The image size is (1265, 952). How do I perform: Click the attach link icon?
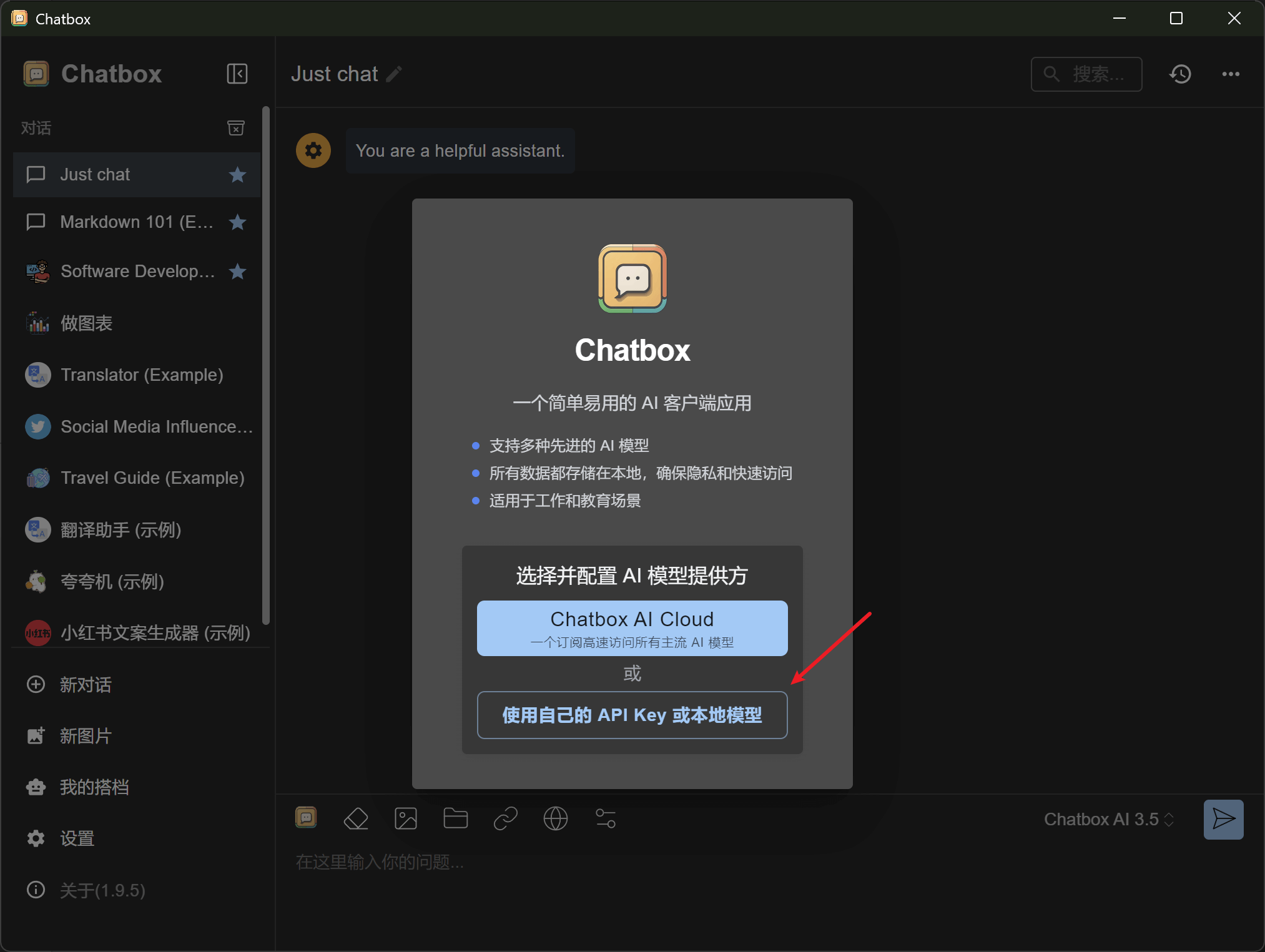505,818
